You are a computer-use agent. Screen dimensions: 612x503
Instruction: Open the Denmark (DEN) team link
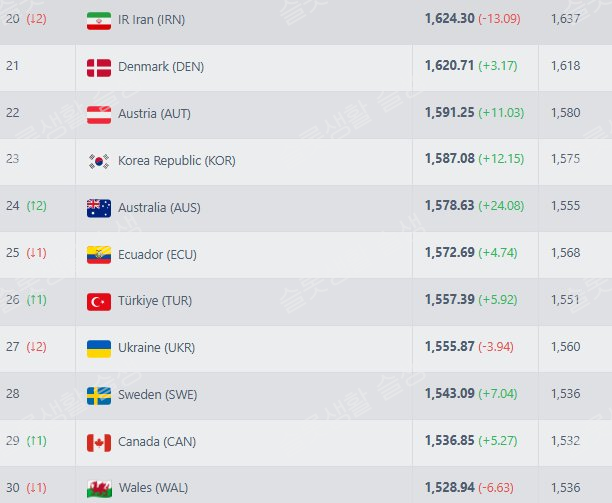(161, 66)
